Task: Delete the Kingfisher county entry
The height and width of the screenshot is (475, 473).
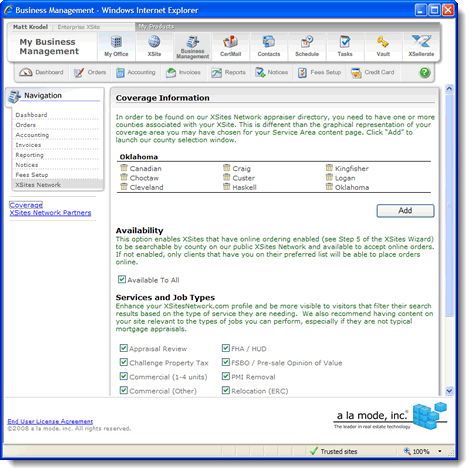Action: [x=329, y=168]
